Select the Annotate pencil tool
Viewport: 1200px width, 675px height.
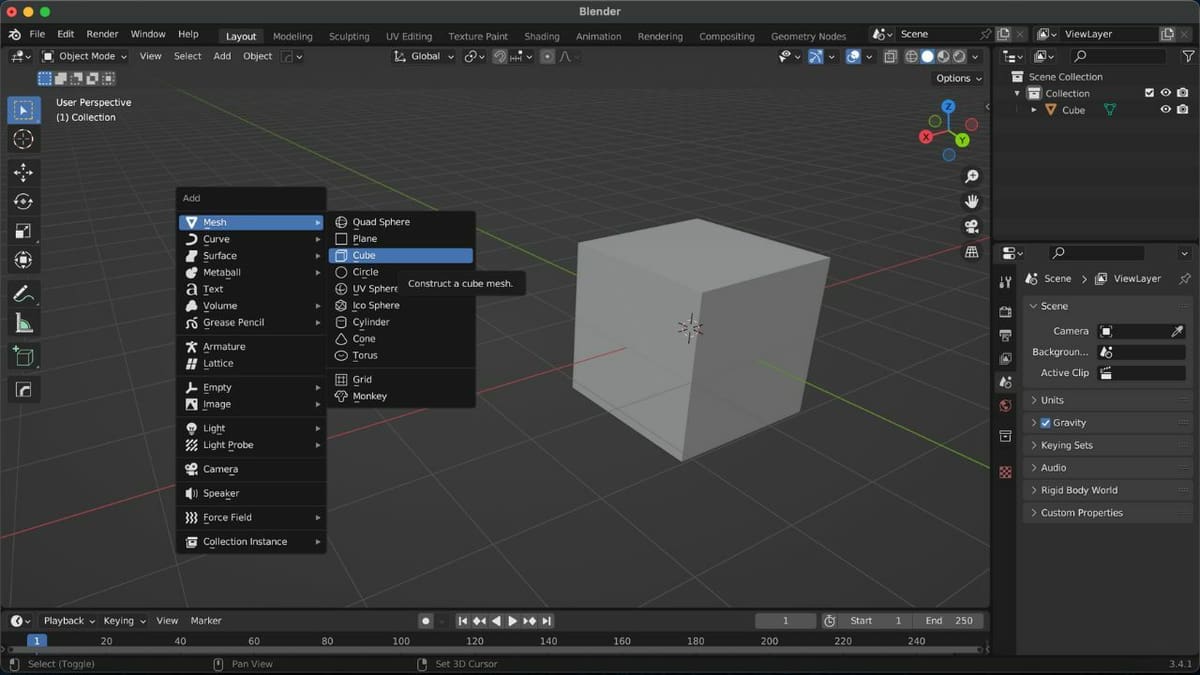pyautogui.click(x=24, y=294)
